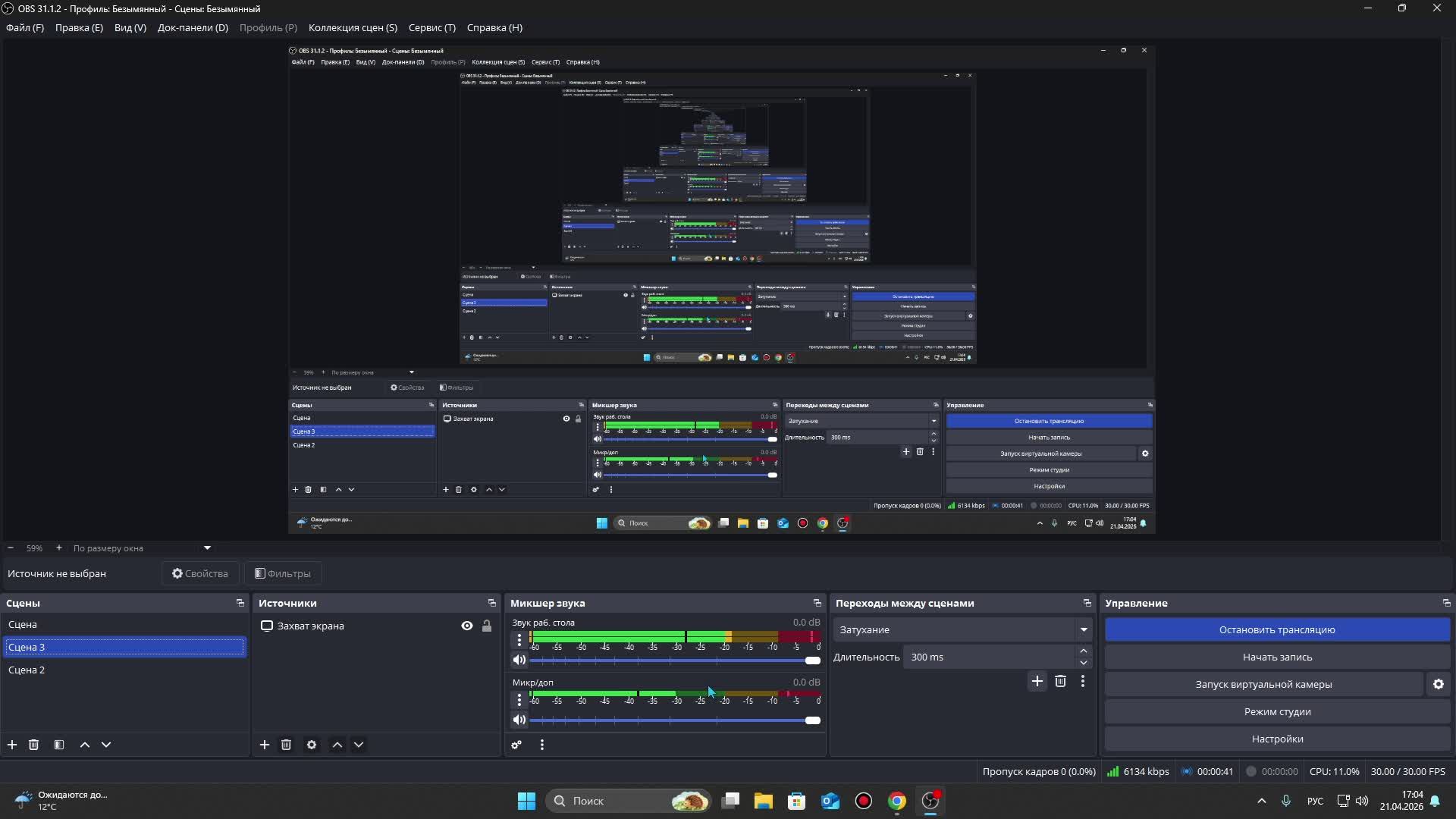The image size is (1456, 819).
Task: Open virtual camera settings gear icon
Action: 1438,684
